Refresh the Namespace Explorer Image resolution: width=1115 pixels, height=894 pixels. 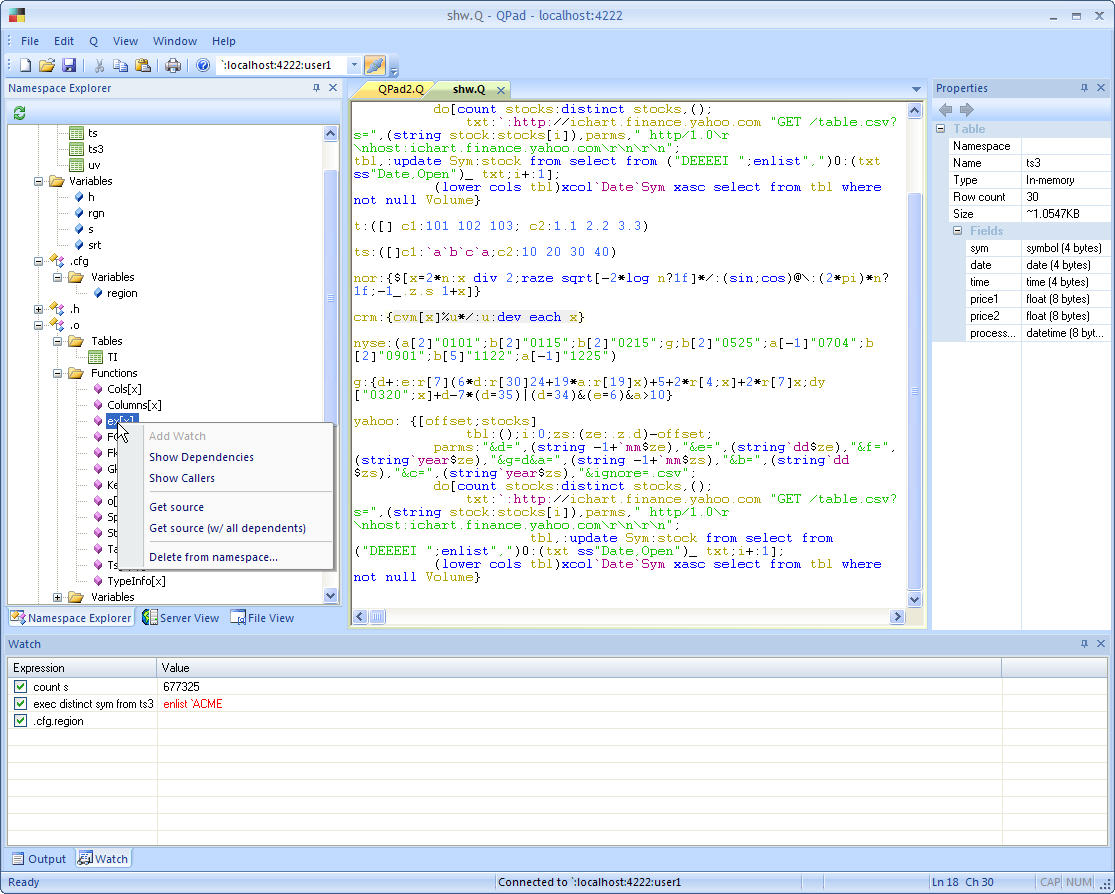pyautogui.click(x=19, y=112)
